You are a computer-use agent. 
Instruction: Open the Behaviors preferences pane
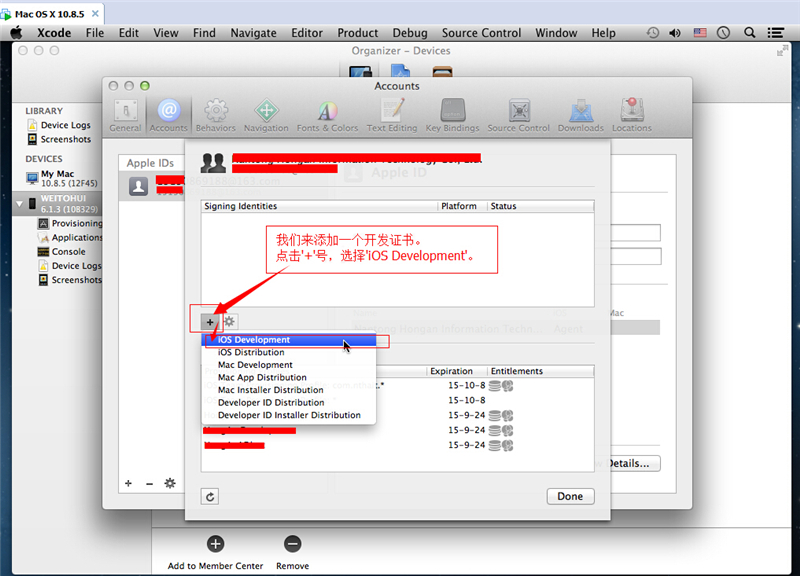pos(216,115)
